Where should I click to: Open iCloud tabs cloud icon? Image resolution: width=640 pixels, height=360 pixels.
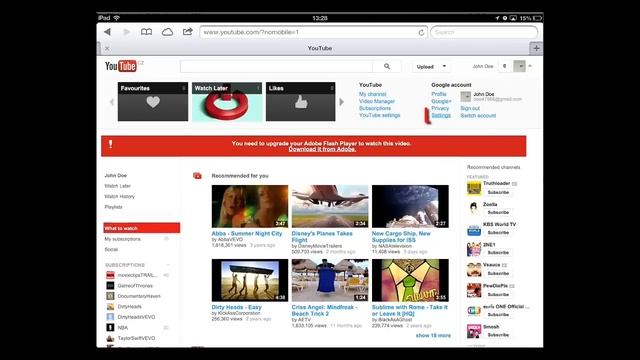(x=167, y=32)
